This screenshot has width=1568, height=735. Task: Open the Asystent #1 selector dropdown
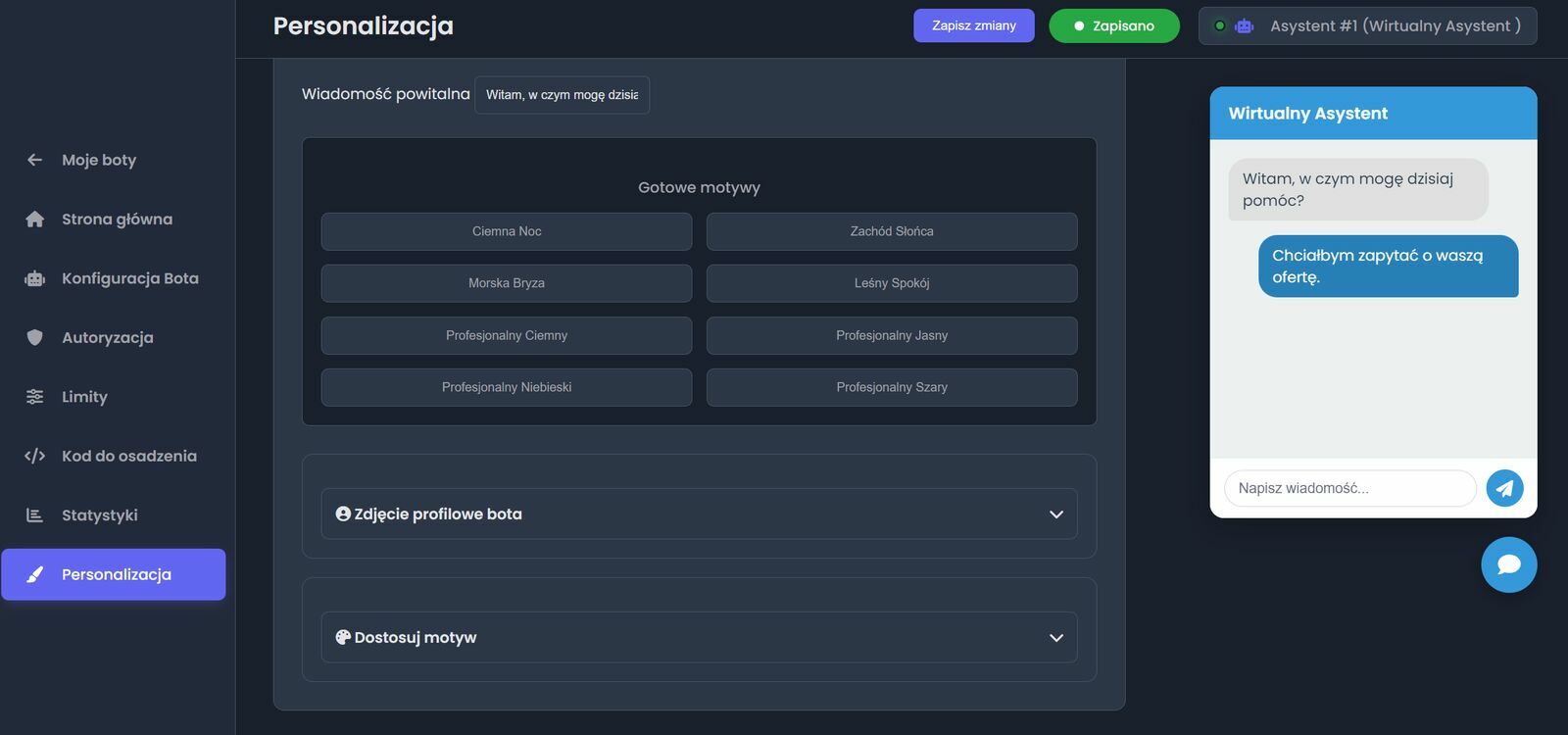(x=1367, y=25)
